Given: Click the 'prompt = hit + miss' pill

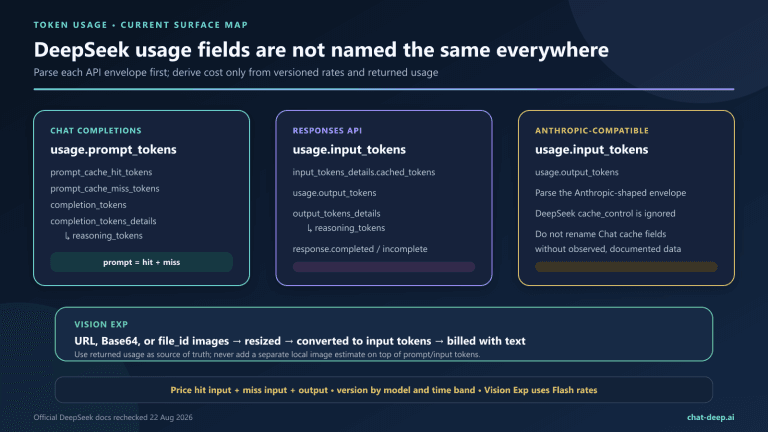Looking at the screenshot, I should (142, 262).
